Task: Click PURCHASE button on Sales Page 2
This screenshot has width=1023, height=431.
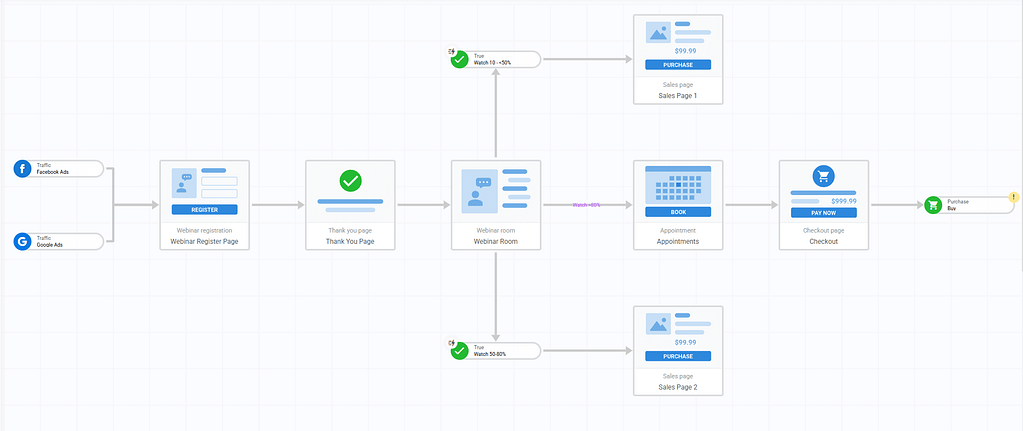Action: pos(678,356)
